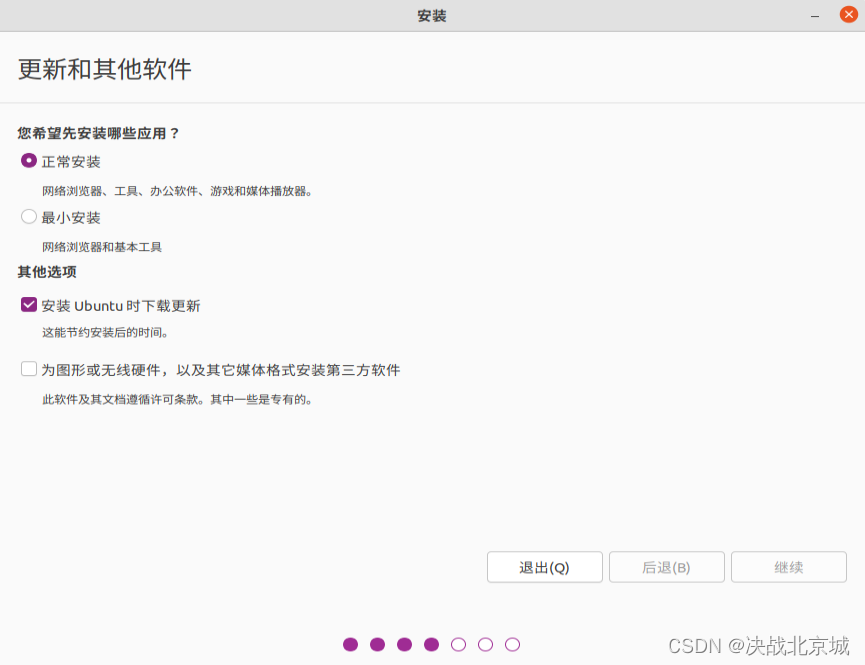Click description 网络浏览器和基本工具

(102, 247)
